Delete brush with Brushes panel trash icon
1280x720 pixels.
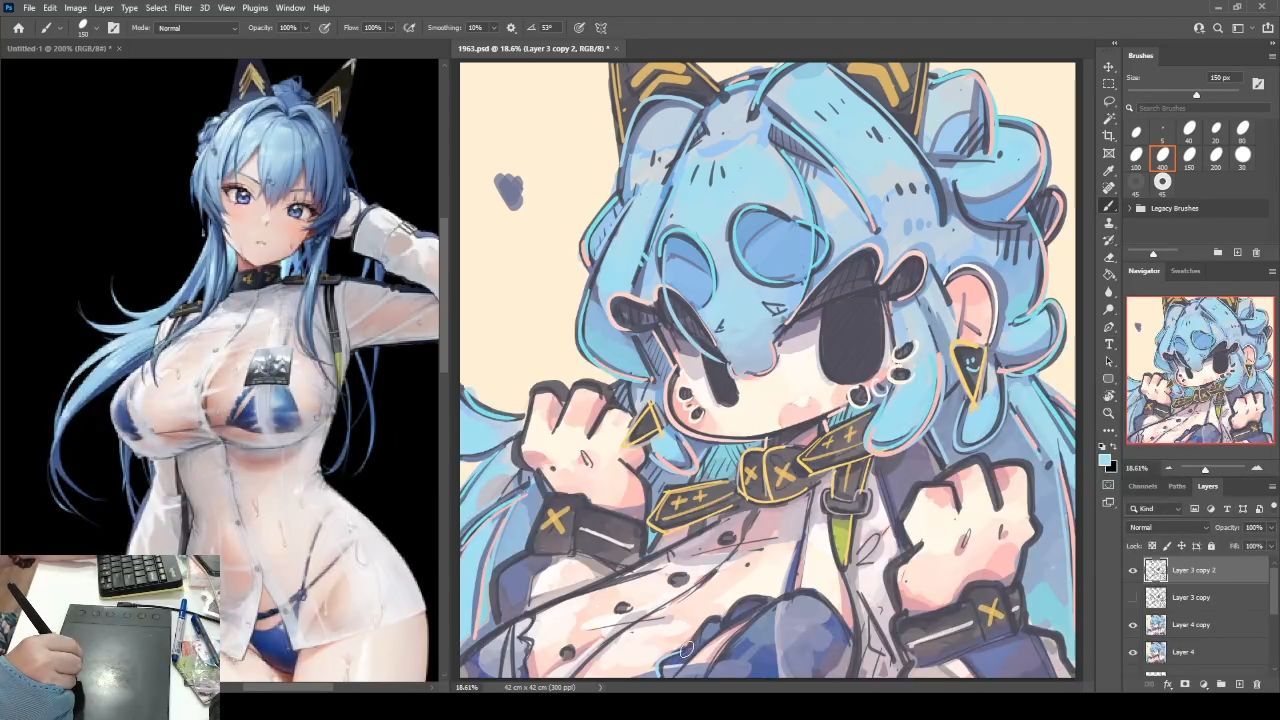1257,253
